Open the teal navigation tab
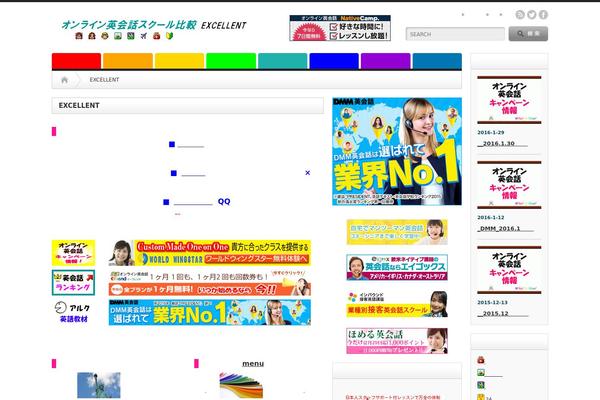Image resolution: width=600 pixels, height=400 pixels. pyautogui.click(x=283, y=61)
